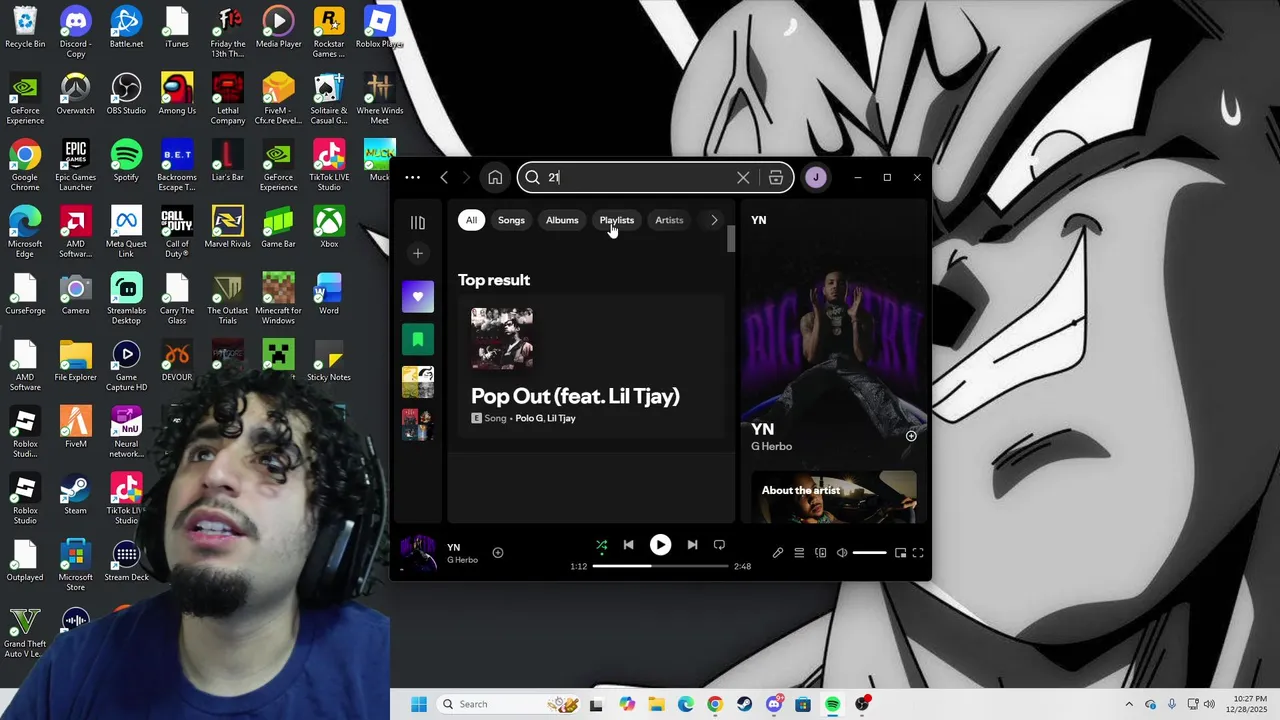
Task: Click inside the Spotify search input
Action: pos(640,177)
